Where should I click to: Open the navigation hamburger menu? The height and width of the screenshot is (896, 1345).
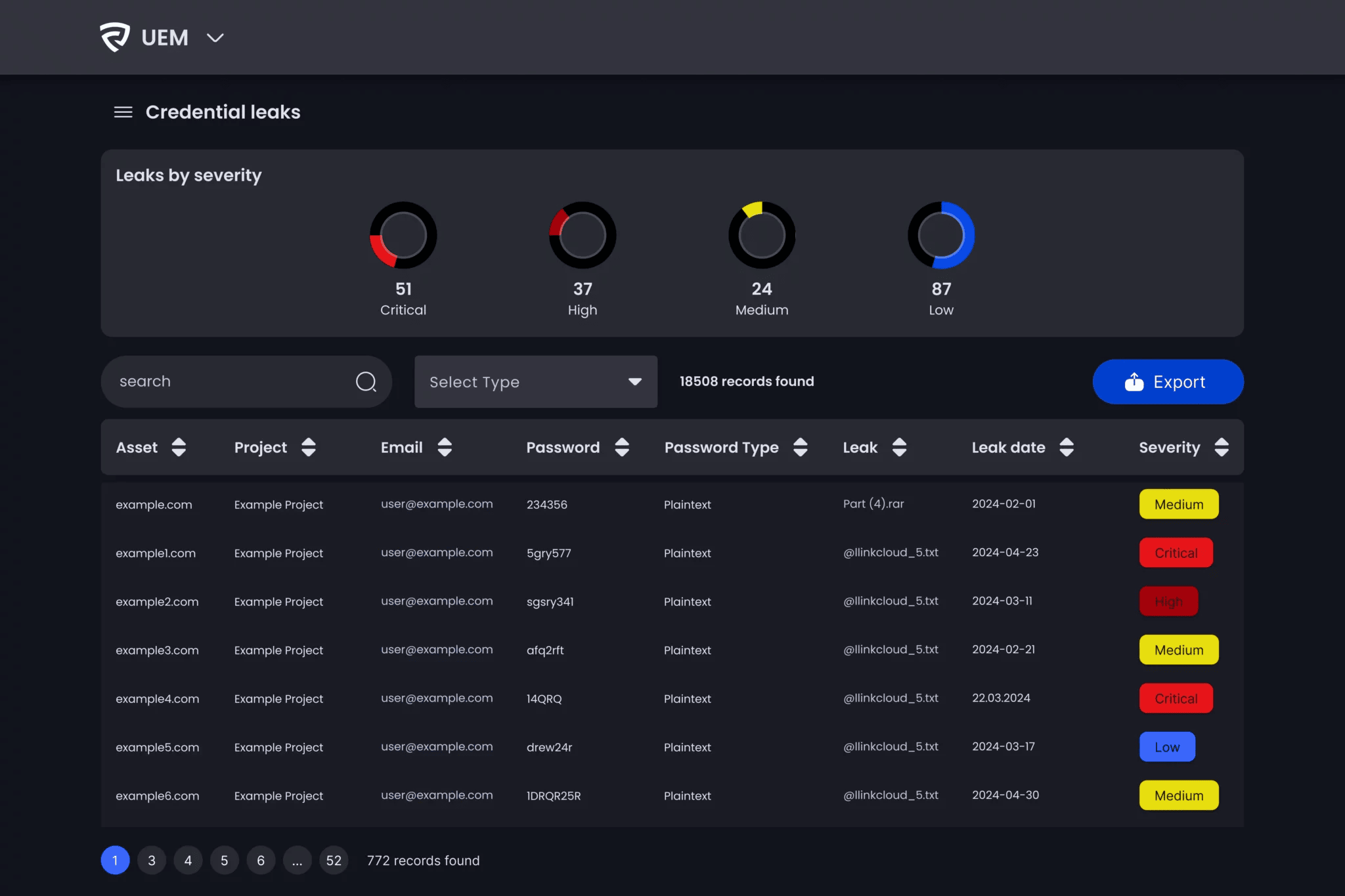(x=122, y=112)
